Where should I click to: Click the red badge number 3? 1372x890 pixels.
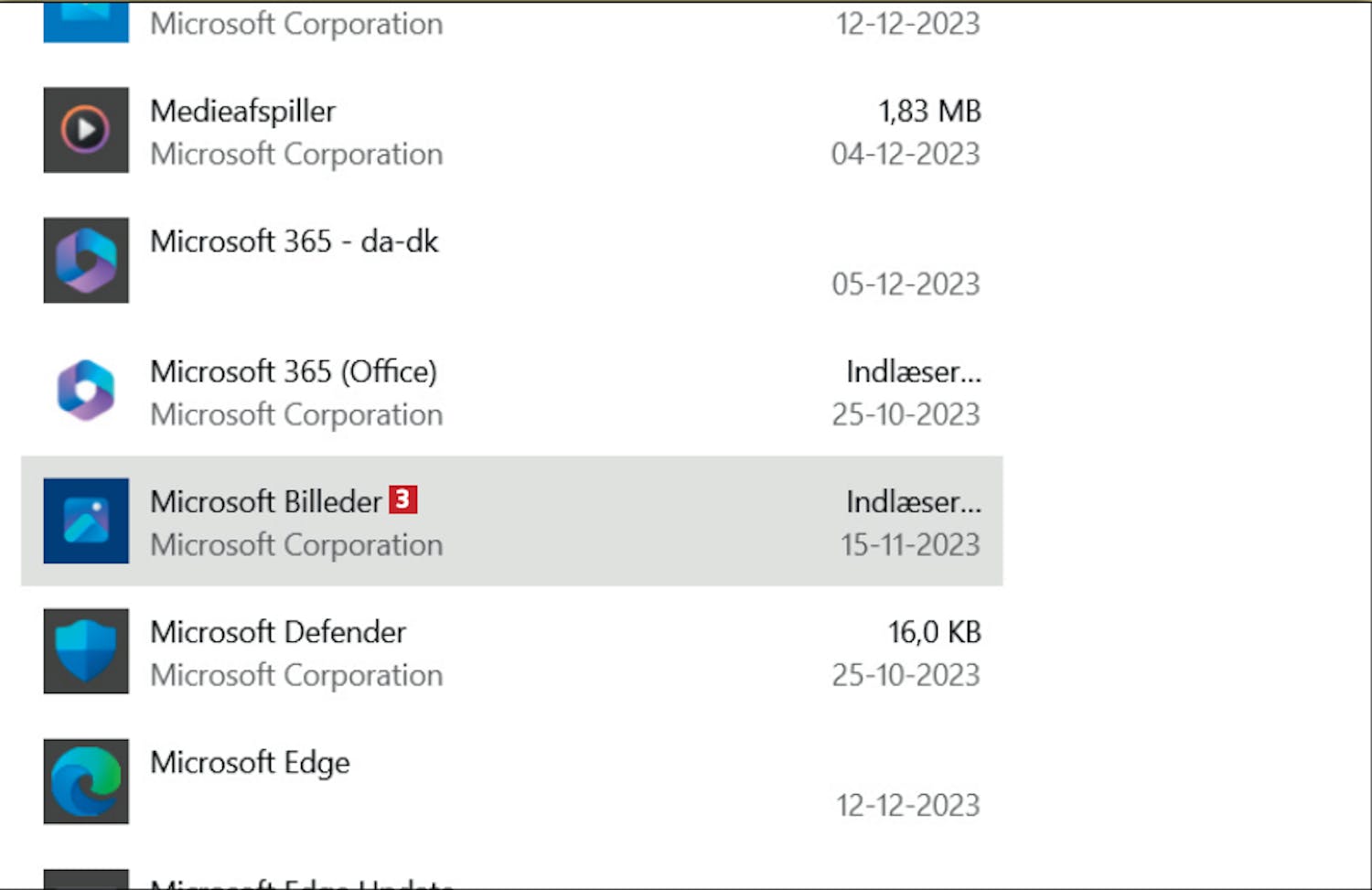(402, 499)
